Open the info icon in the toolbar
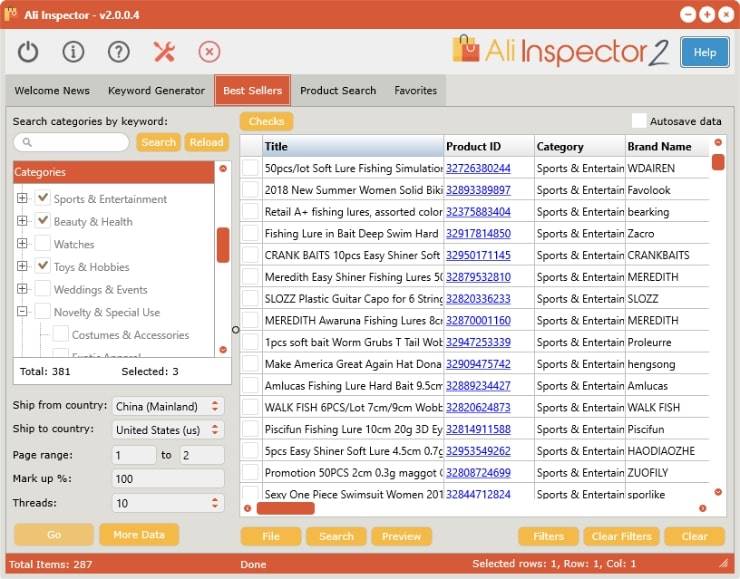The height and width of the screenshot is (579, 740). [x=73, y=52]
